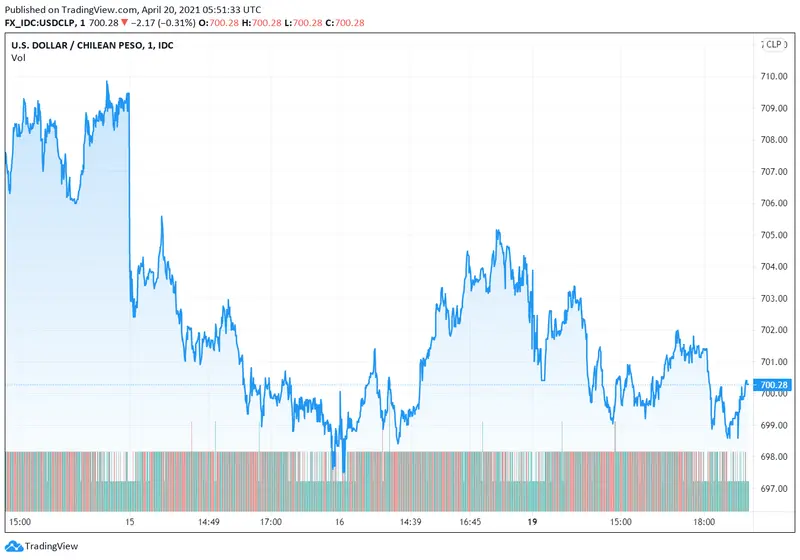Click the date marker 16 on time axis
This screenshot has width=800, height=560.
[340, 521]
